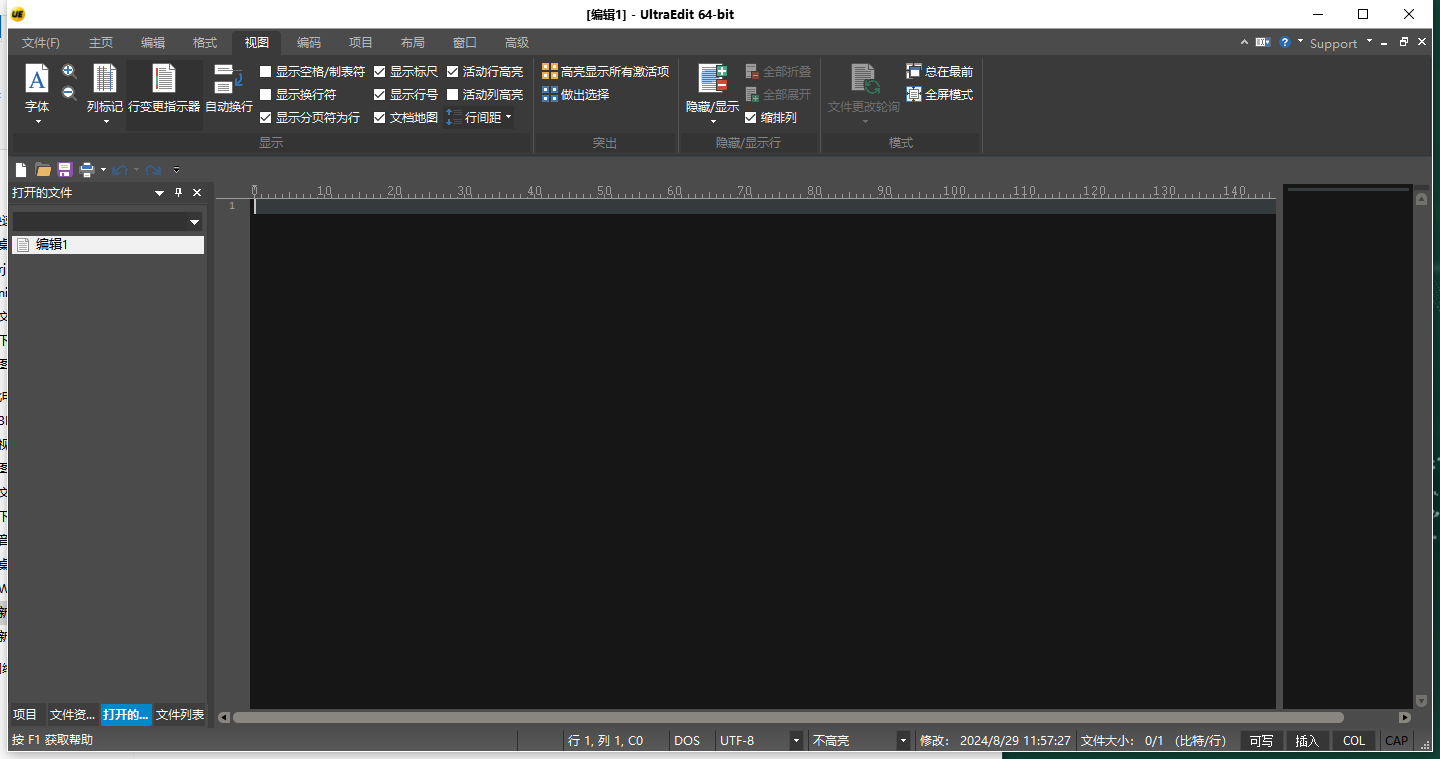Check 显示换行符 option
Screen dimensions: 1440x759
[x=265, y=94]
